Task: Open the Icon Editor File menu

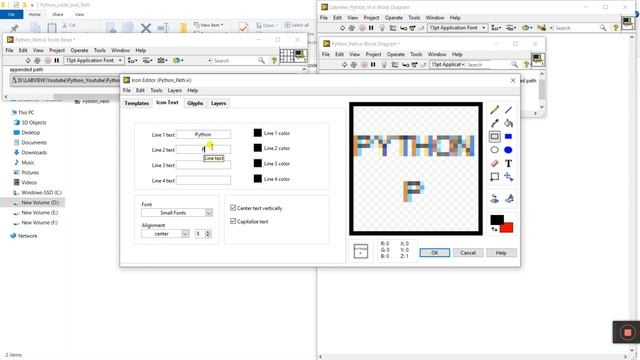Action: coord(127,90)
